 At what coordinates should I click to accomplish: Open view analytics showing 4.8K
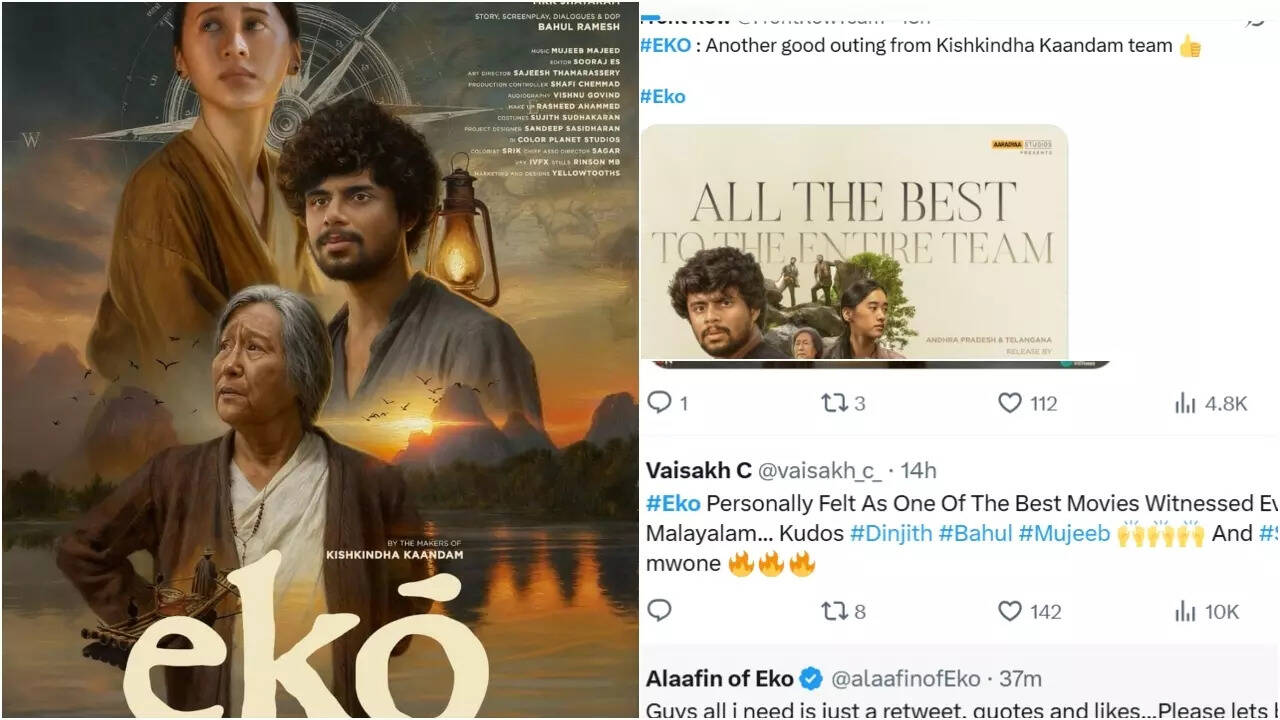pyautogui.click(x=1186, y=403)
